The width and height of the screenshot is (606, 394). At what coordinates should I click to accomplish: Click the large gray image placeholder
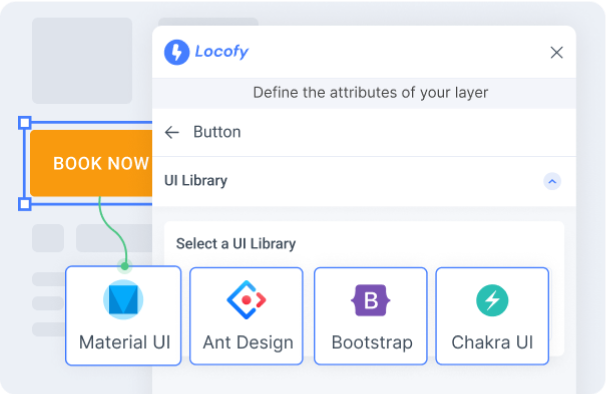82,61
